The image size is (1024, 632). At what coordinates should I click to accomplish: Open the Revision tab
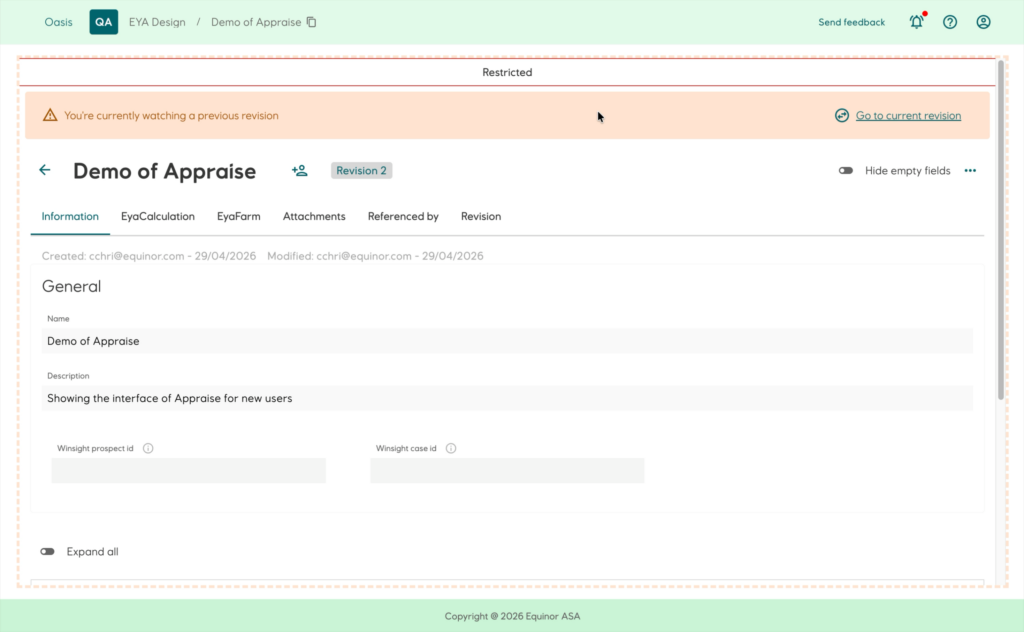pos(481,216)
